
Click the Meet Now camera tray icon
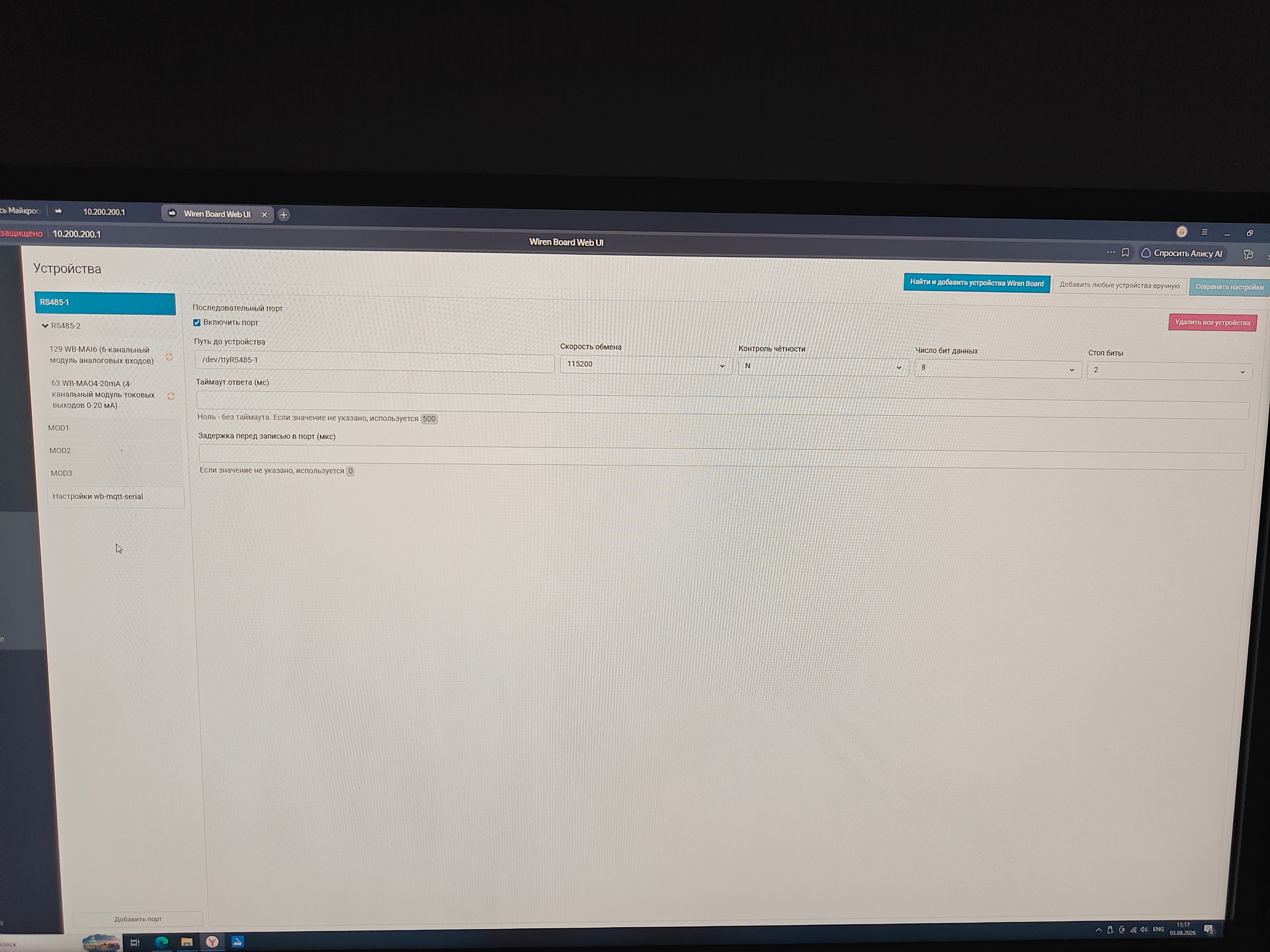1121,930
